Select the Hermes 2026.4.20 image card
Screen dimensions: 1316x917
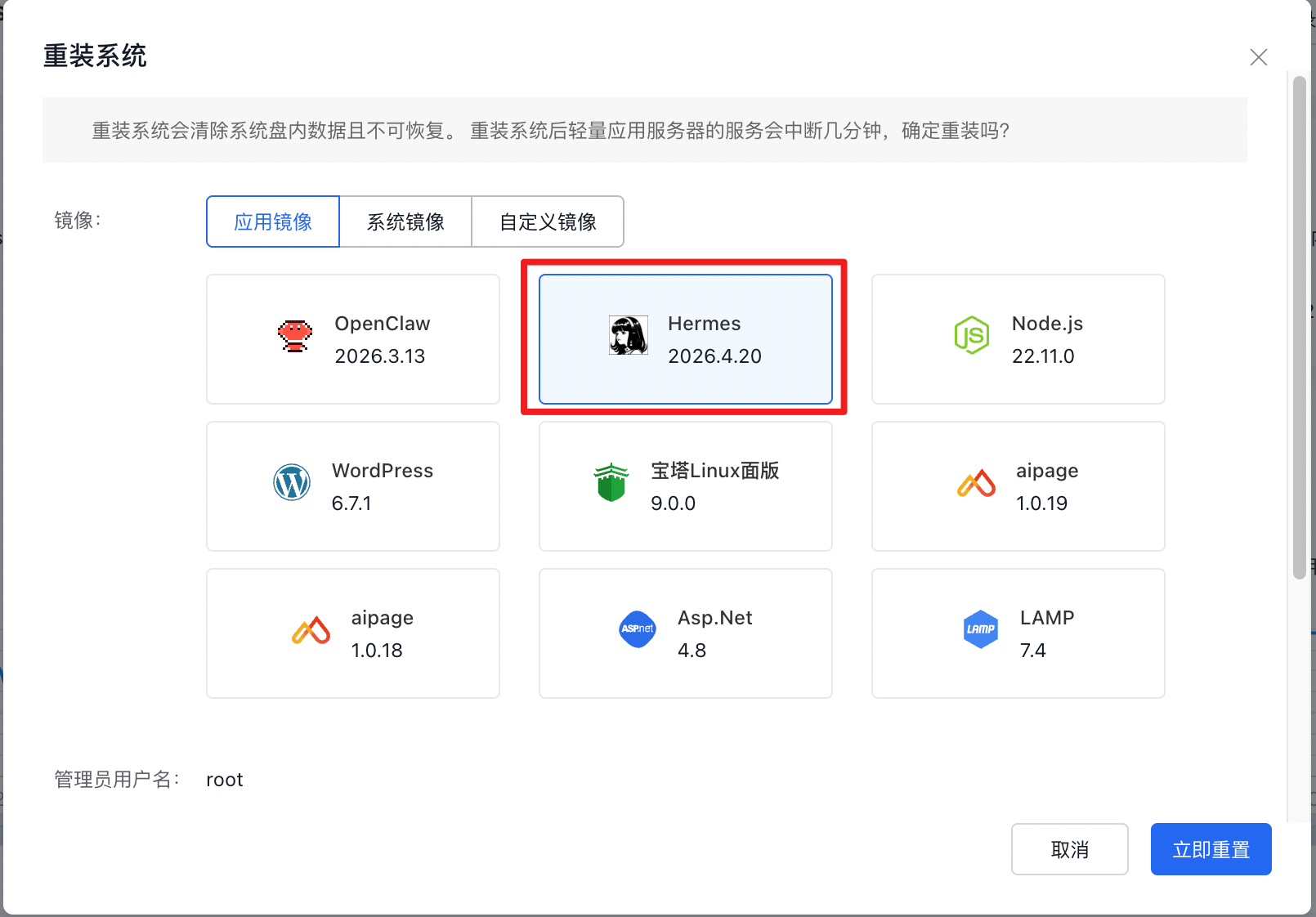tap(686, 339)
